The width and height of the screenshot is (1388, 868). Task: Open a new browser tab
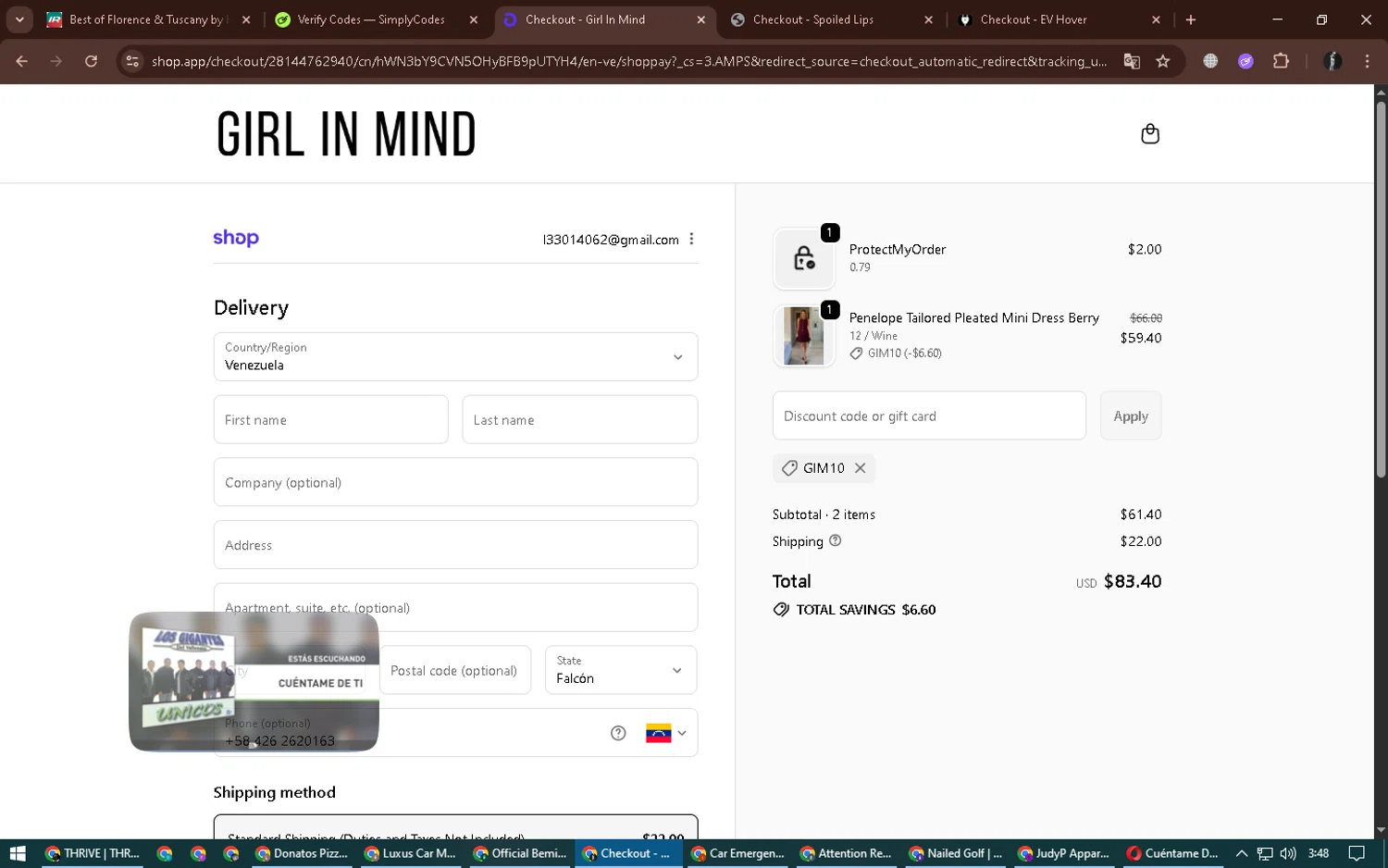coord(1191,19)
